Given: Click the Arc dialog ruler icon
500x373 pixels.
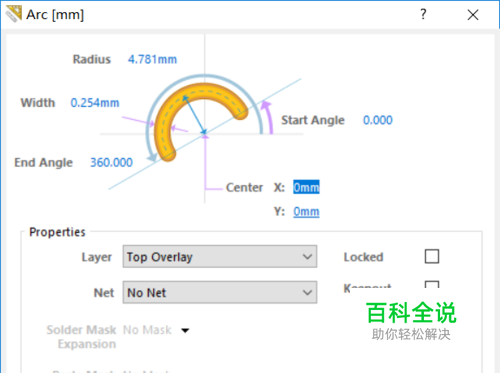Looking at the screenshot, I should coord(14,14).
